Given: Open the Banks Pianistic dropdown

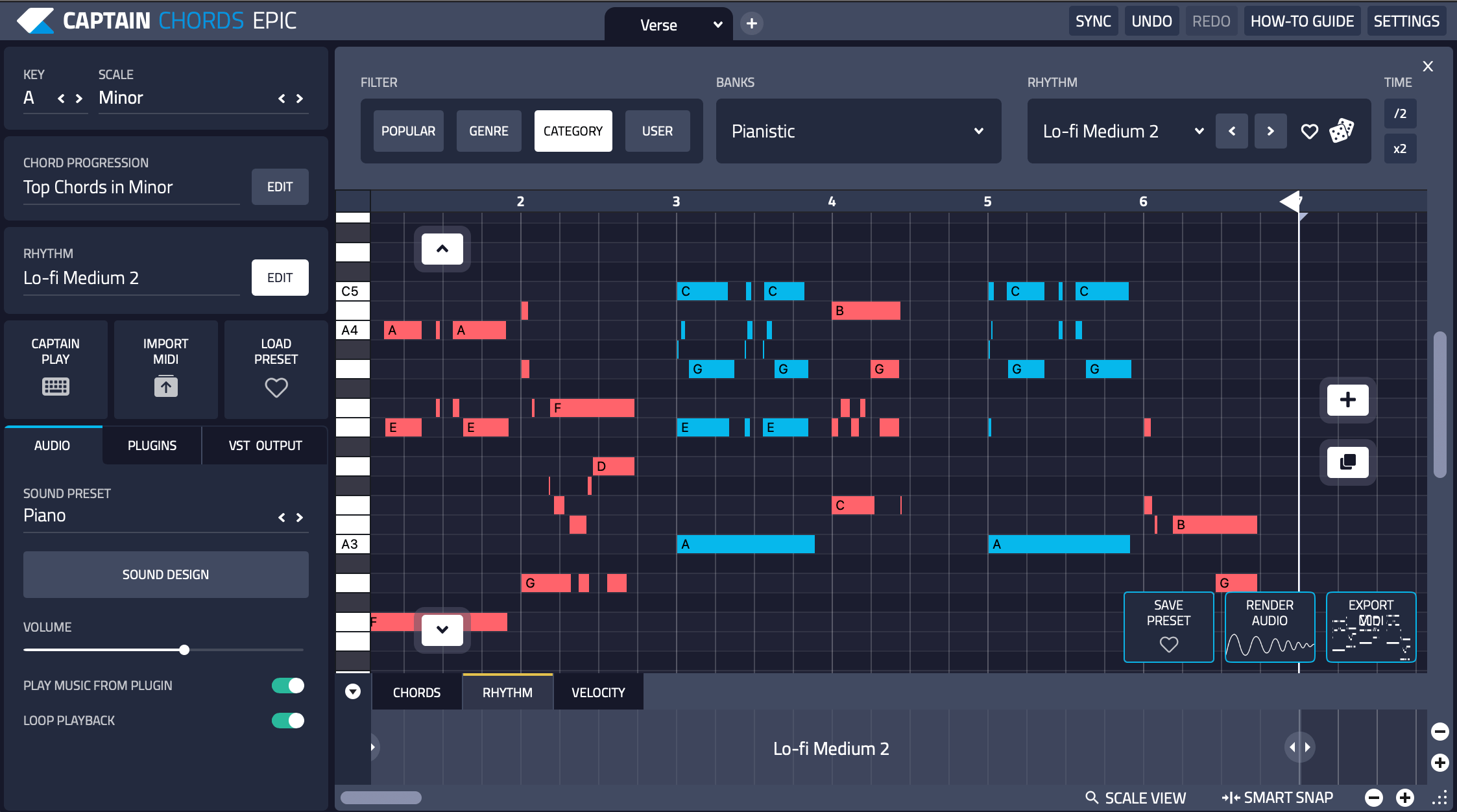Looking at the screenshot, I should (858, 131).
